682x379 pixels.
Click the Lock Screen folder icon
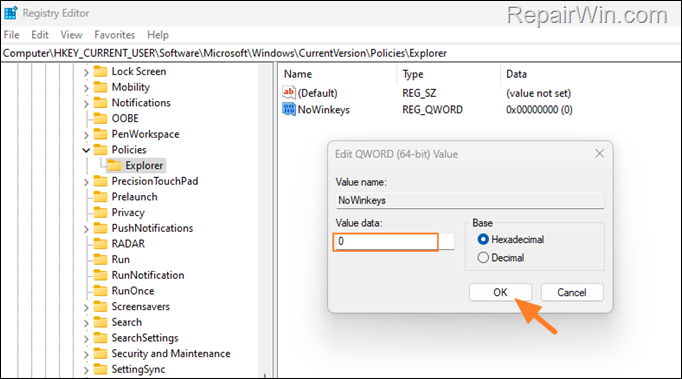[100, 71]
